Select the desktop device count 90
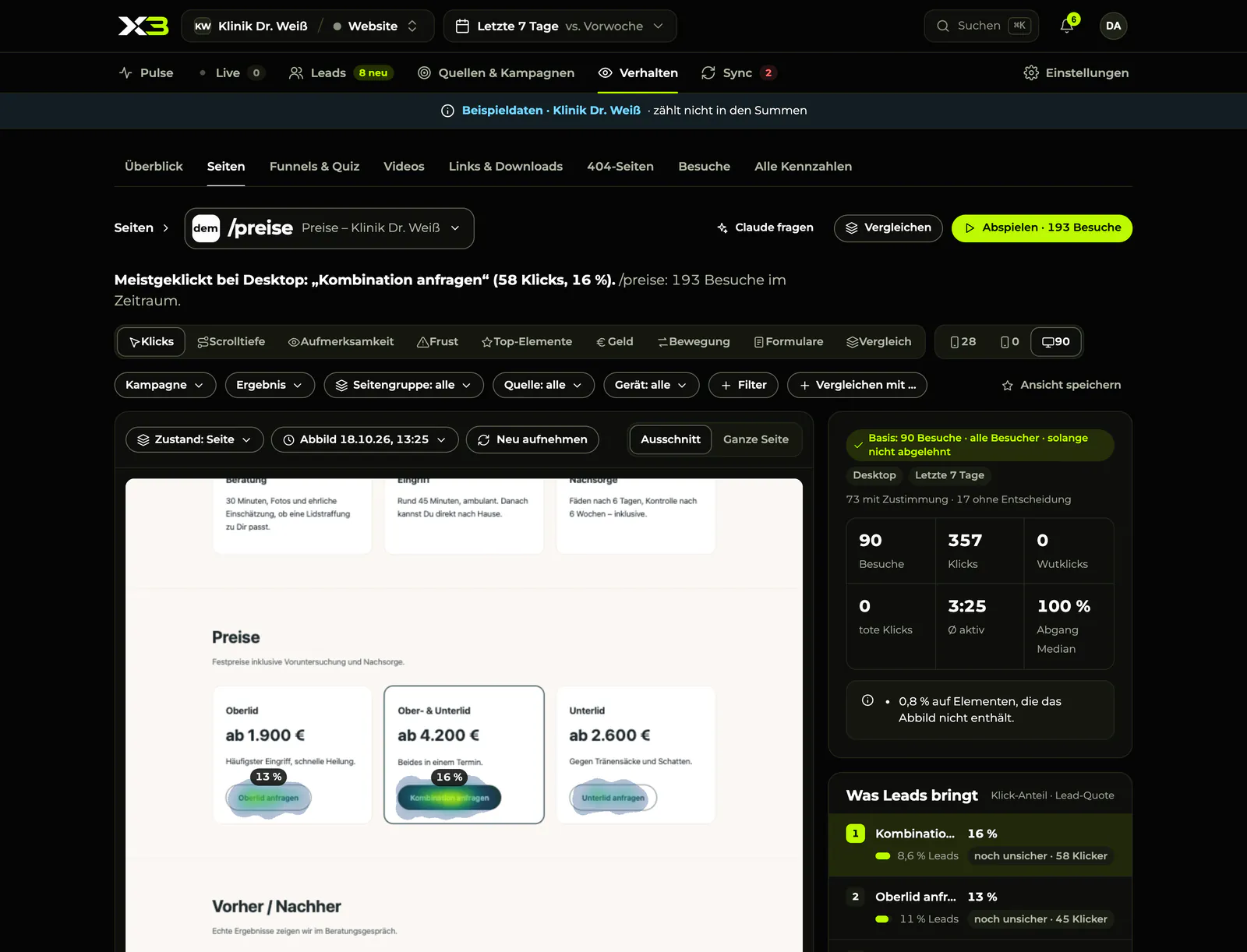1247x952 pixels. [1056, 342]
